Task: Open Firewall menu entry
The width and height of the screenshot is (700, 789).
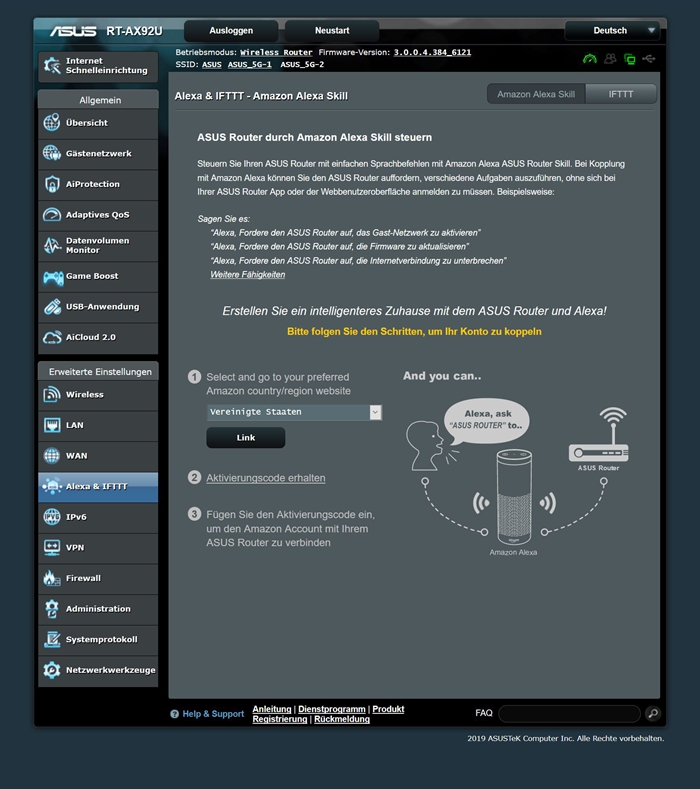Action: pyautogui.click(x=98, y=579)
